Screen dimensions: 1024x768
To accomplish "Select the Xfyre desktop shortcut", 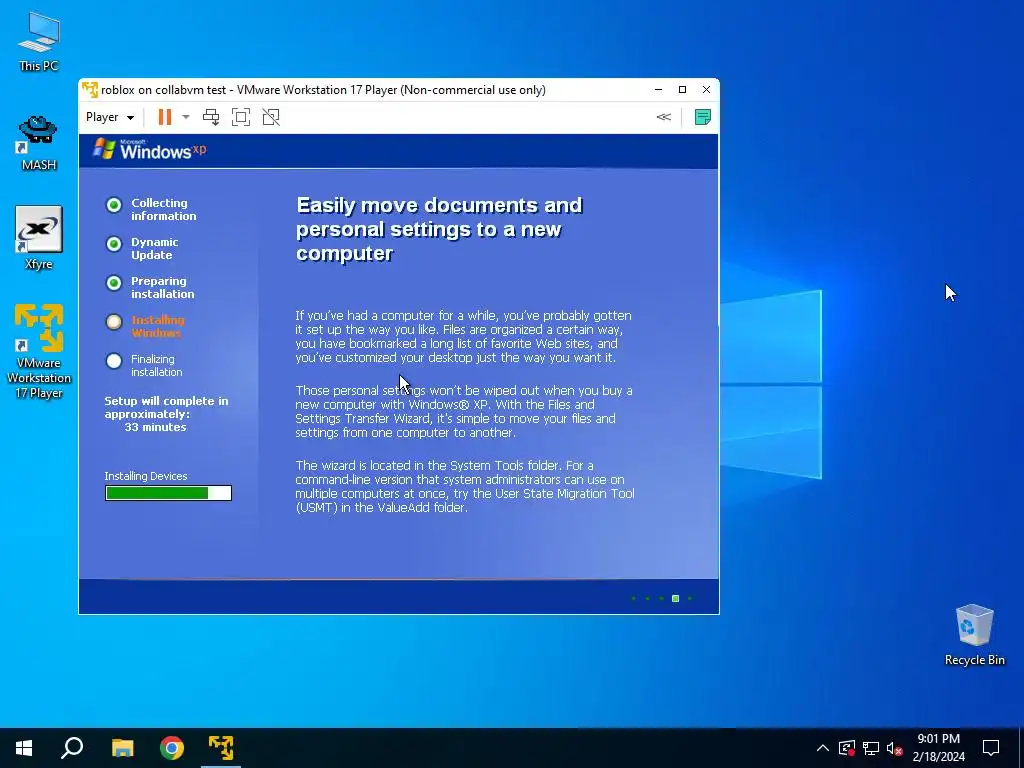I will (x=39, y=238).
